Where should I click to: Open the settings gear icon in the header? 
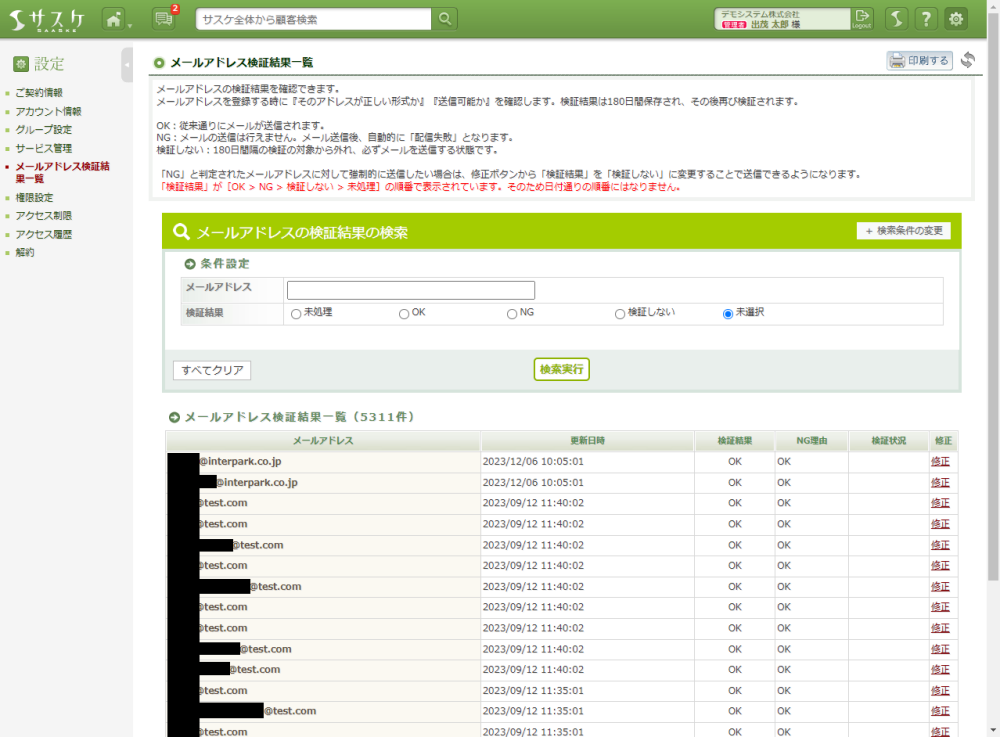(957, 19)
